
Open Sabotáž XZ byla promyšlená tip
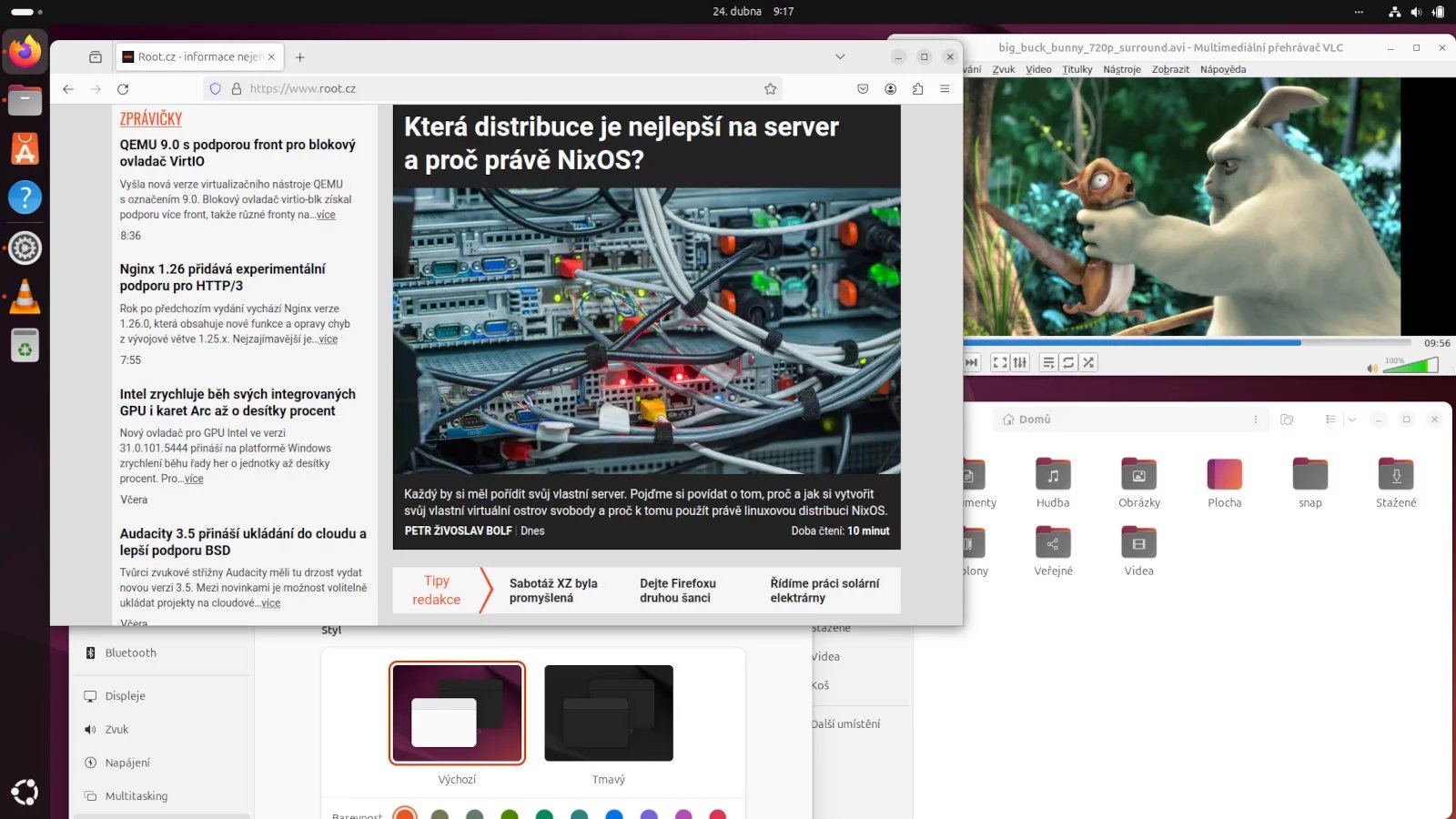point(553,591)
